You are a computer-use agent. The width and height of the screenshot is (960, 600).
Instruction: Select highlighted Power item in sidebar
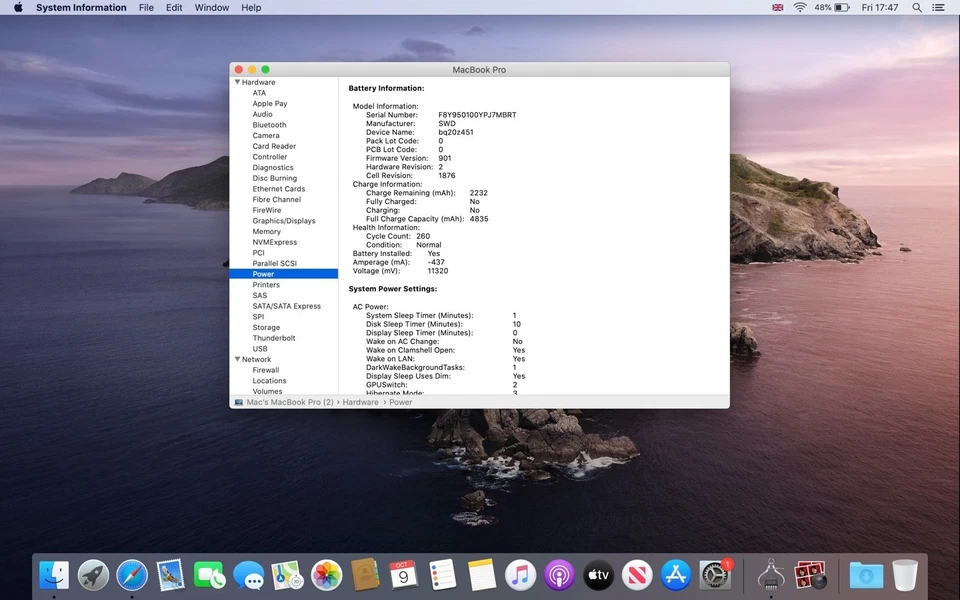[x=283, y=274]
